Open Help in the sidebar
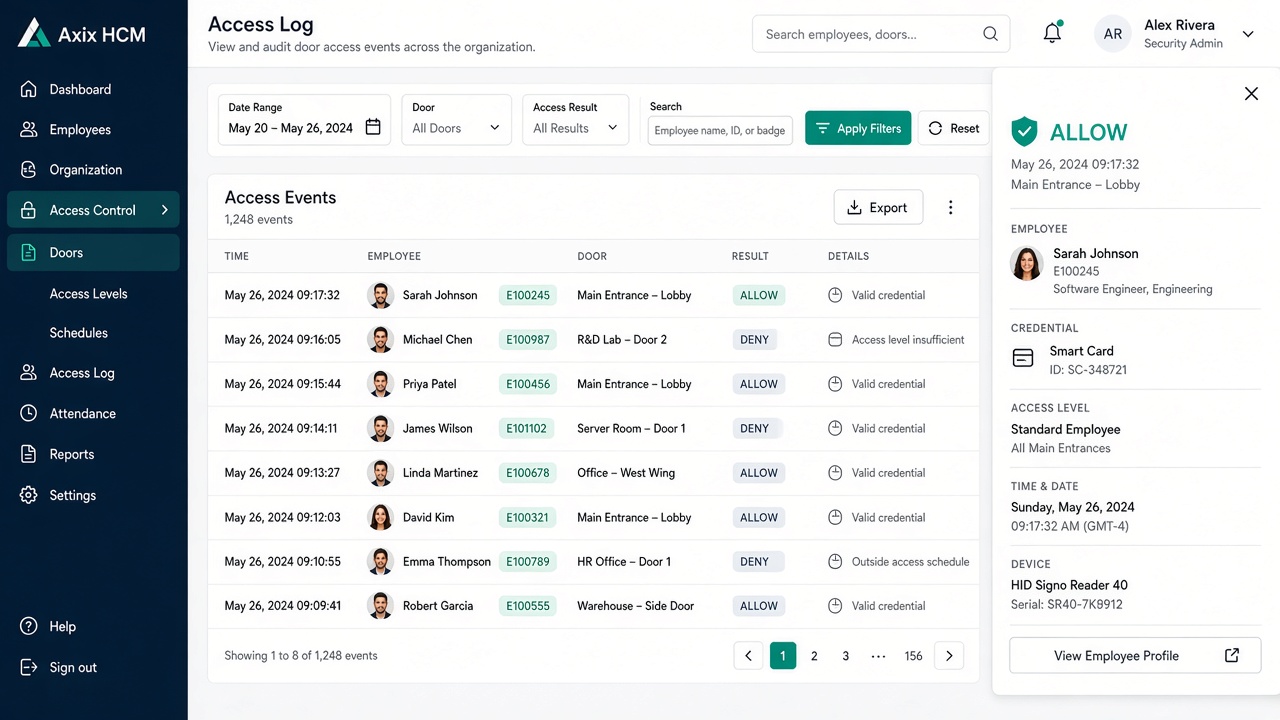 (x=62, y=627)
